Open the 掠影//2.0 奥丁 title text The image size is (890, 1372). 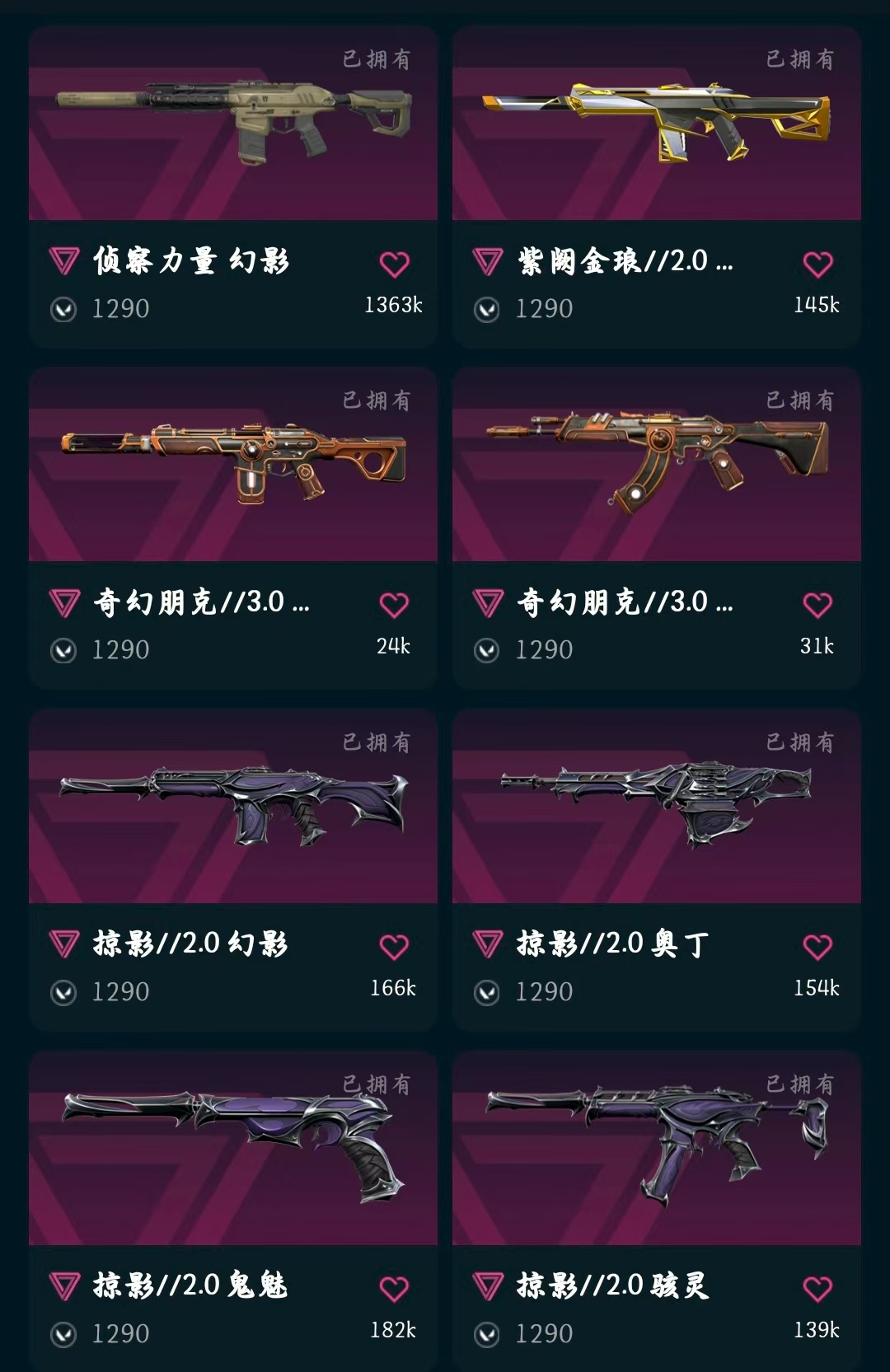[612, 944]
